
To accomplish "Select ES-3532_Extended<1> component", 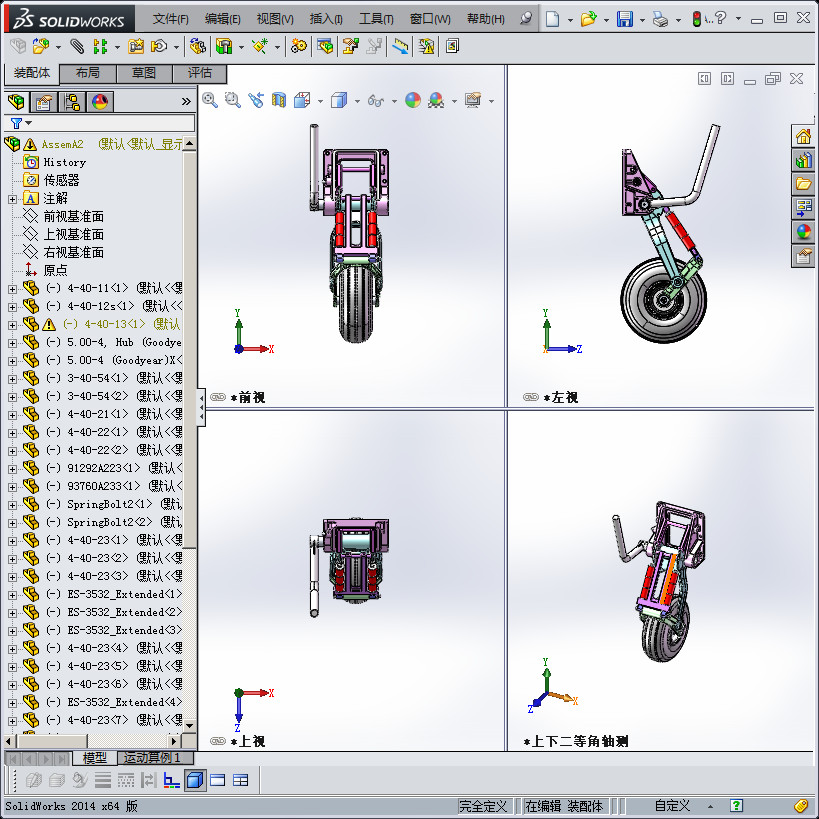I will (124, 594).
